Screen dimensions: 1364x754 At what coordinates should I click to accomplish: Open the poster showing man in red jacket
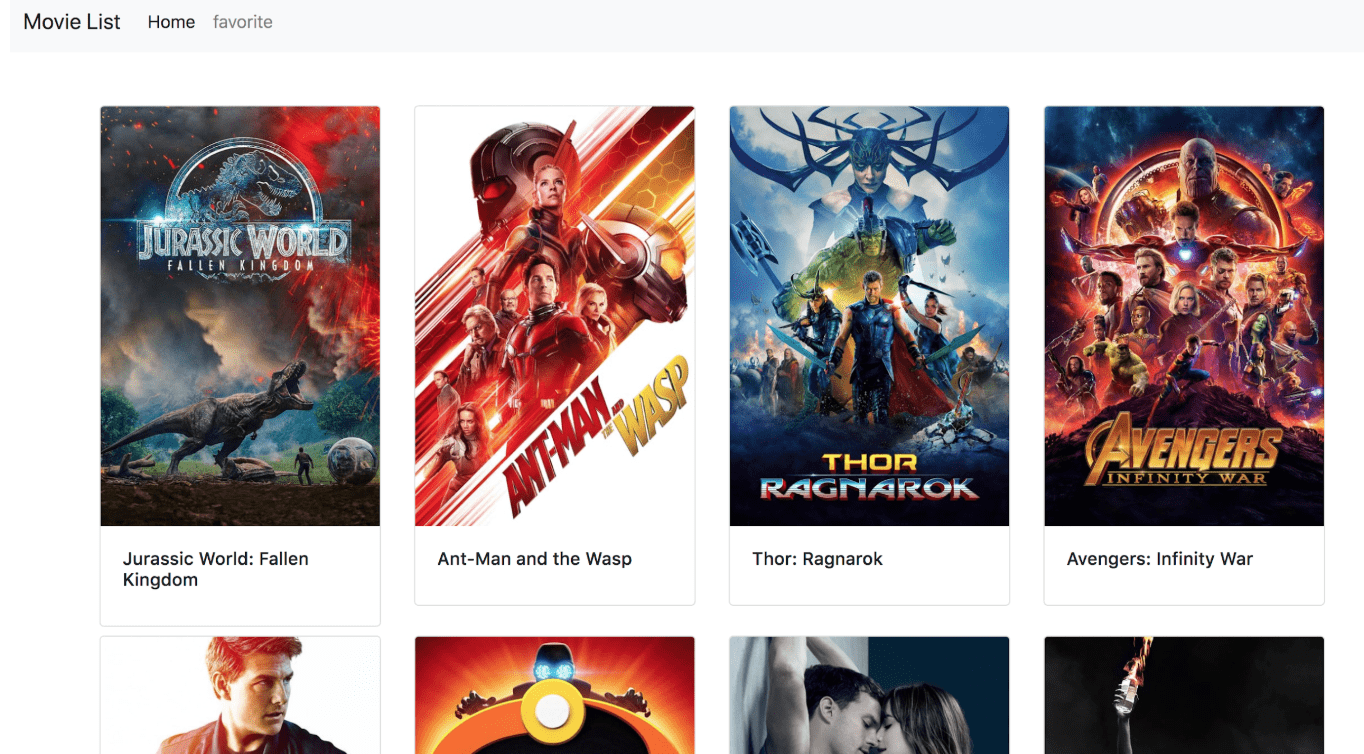click(240, 696)
